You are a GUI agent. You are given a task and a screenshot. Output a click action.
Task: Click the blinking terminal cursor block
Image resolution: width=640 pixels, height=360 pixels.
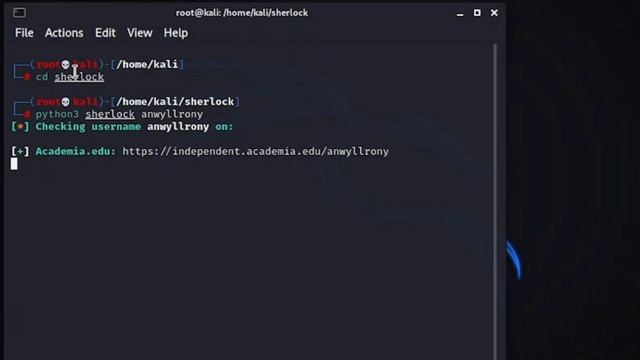14,164
